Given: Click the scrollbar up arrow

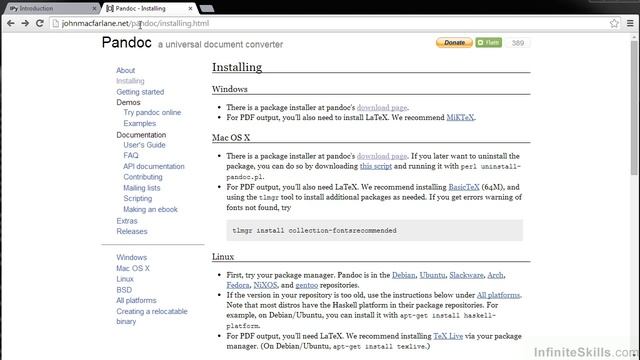Looking at the screenshot, I should pos(634,37).
